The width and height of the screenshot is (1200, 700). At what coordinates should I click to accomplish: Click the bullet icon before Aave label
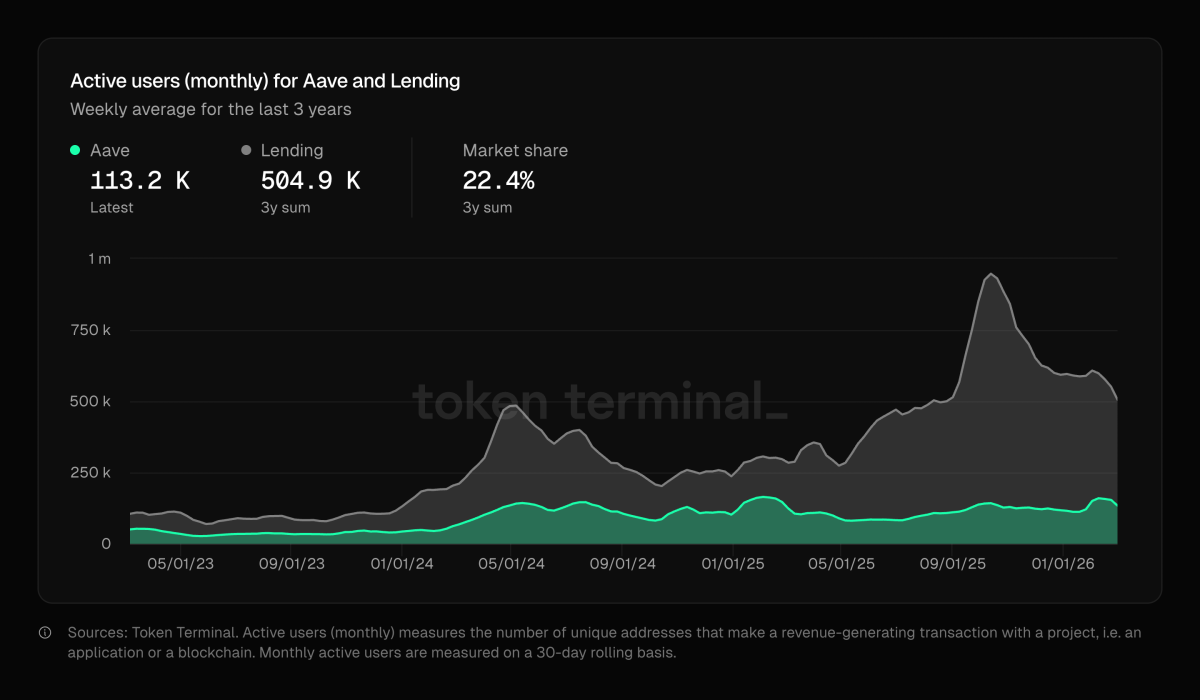[75, 150]
